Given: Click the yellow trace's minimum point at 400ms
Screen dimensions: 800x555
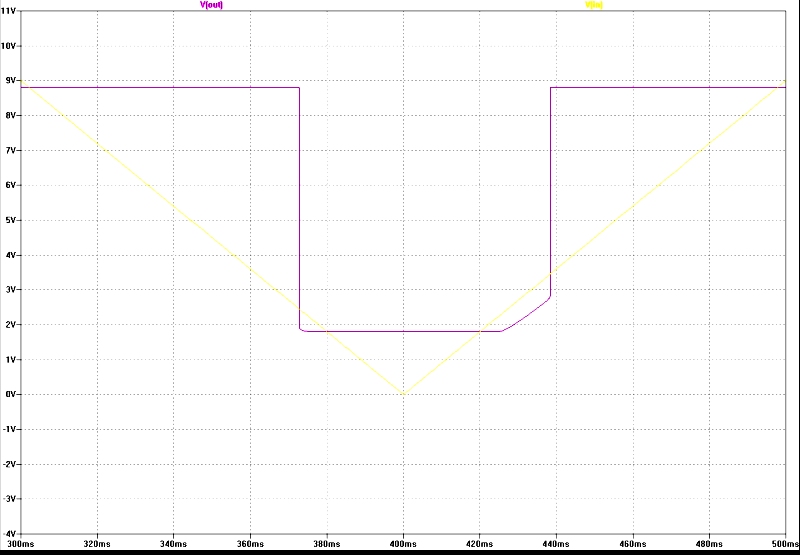Looking at the screenshot, I should (403, 394).
